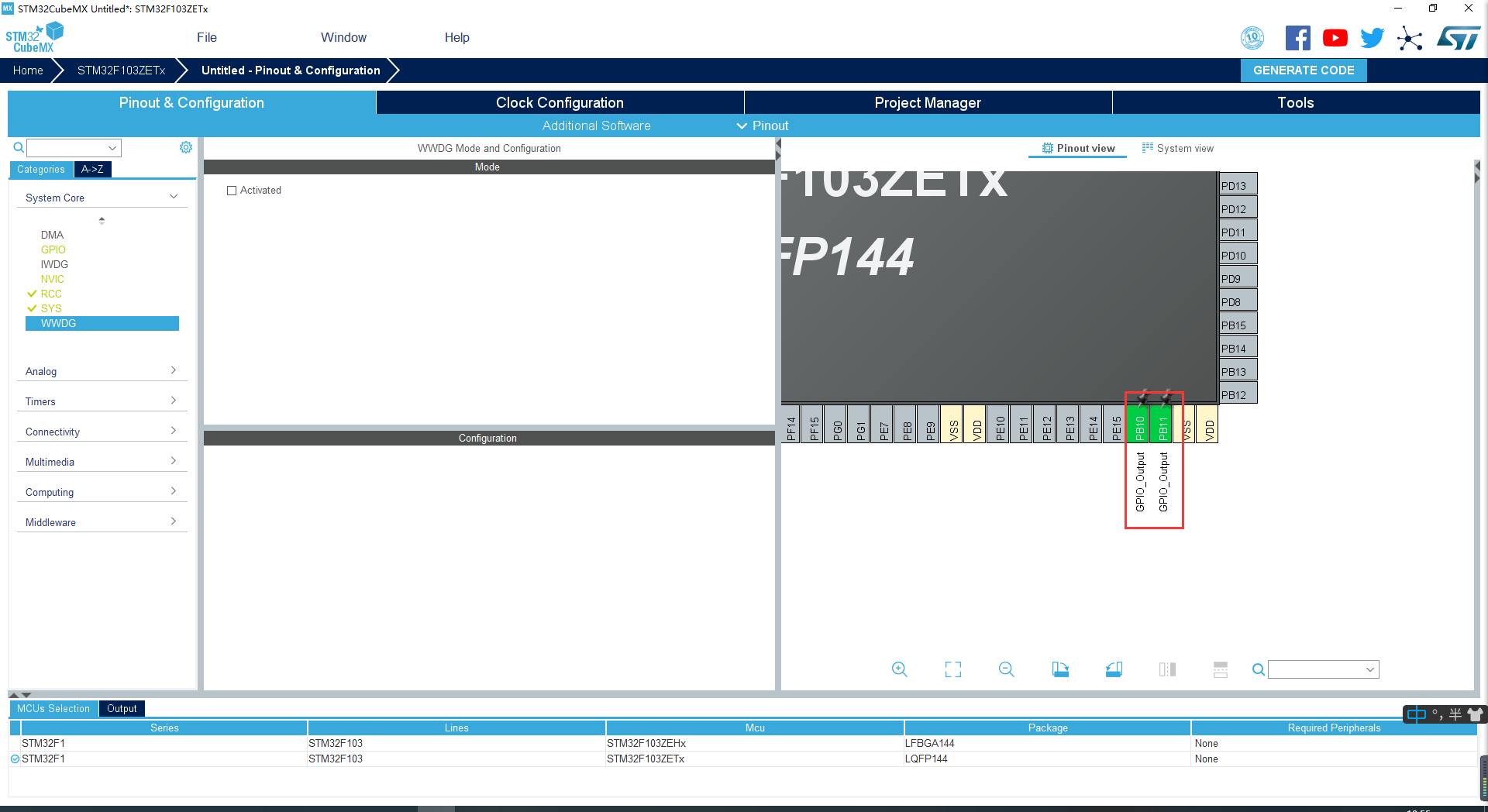The image size is (1488, 812).
Task: Enable the WWDG Activated checkbox
Action: click(232, 191)
